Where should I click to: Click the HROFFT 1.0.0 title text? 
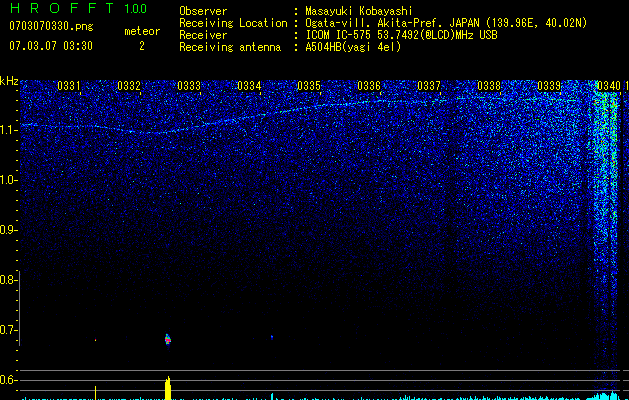(79, 8)
